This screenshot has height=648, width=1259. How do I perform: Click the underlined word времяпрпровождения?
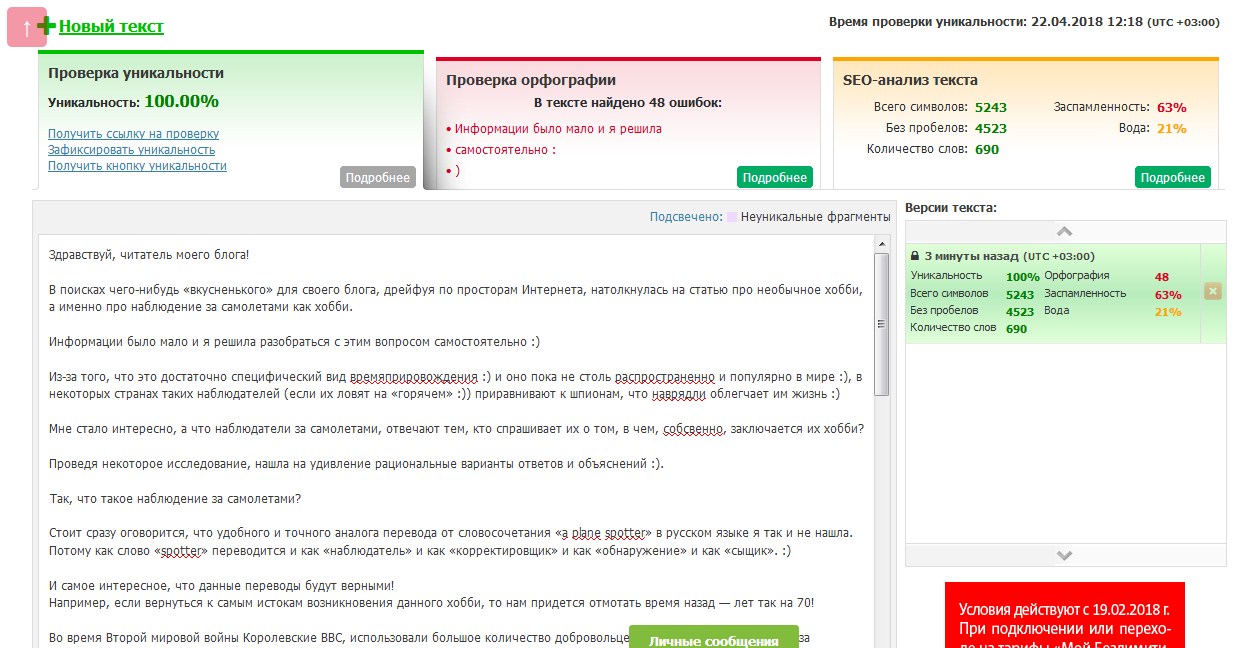[416, 377]
